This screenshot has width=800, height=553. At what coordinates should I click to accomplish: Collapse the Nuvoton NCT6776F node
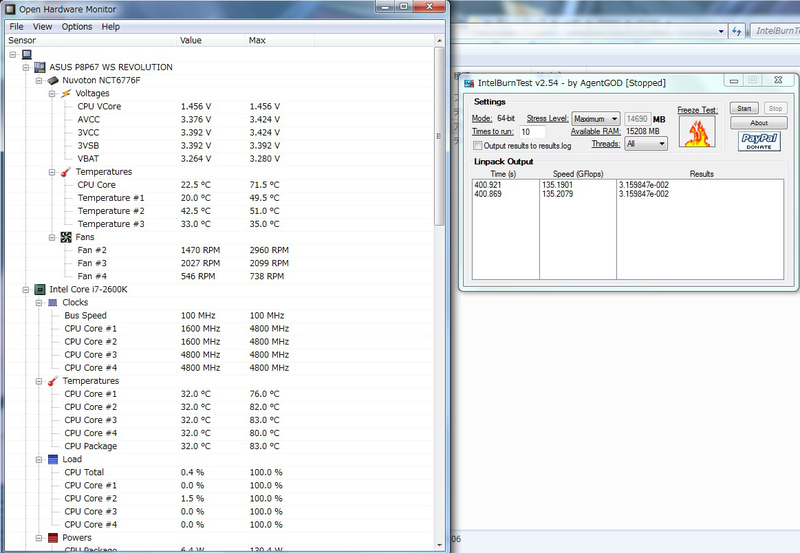(39, 81)
